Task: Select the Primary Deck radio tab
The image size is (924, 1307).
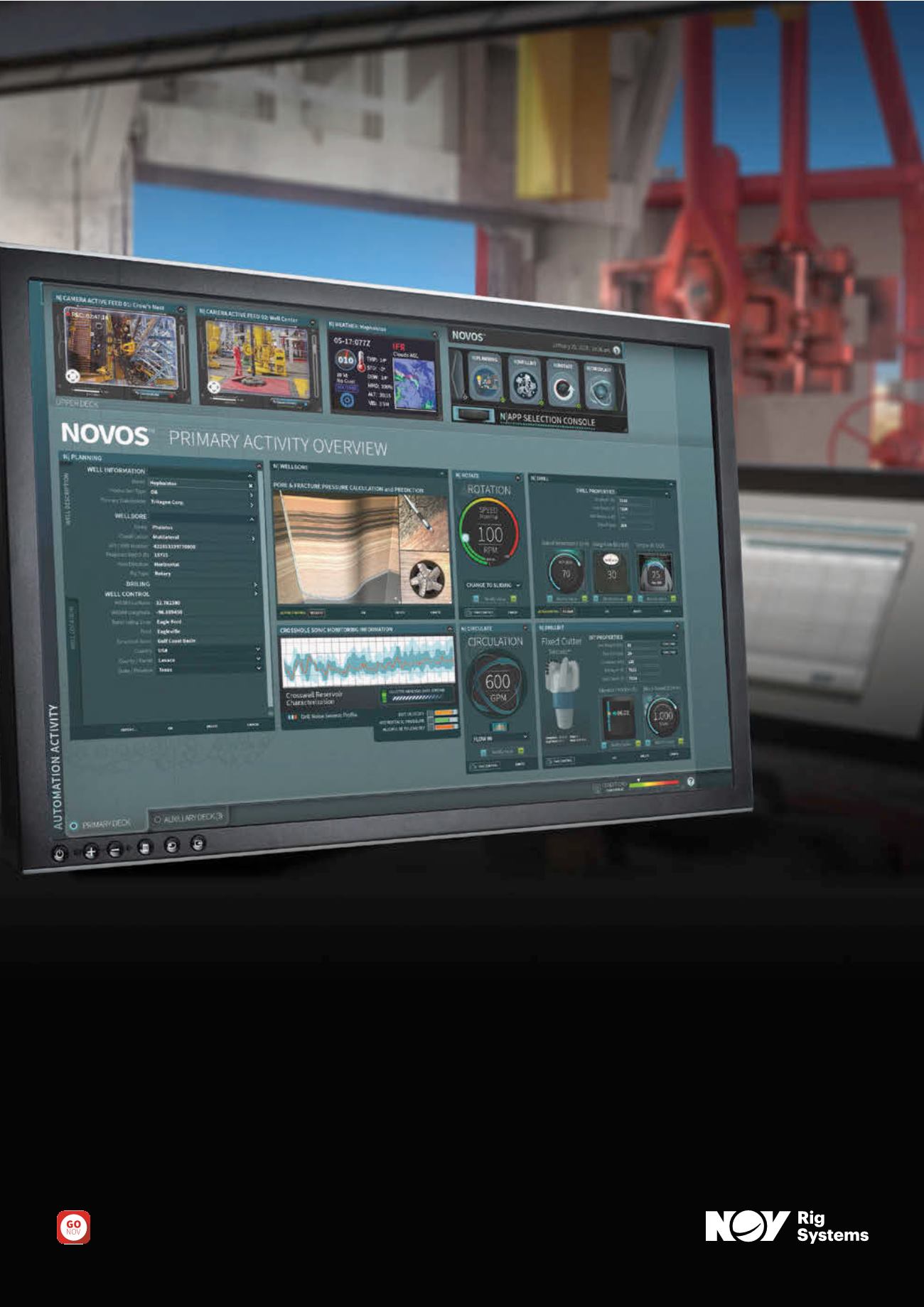Action: 73,826
